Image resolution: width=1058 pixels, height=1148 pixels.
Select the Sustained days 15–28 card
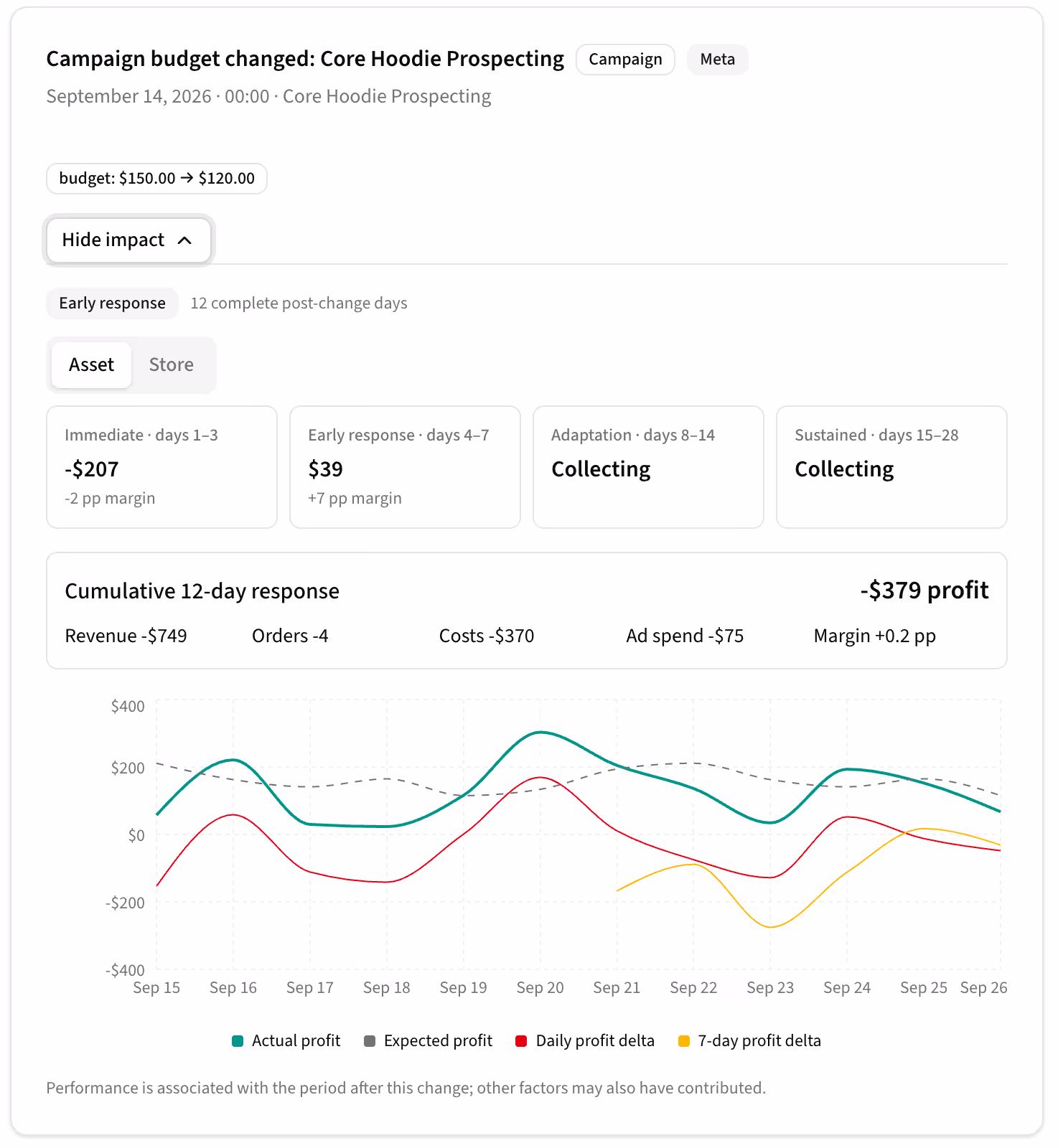coord(891,467)
